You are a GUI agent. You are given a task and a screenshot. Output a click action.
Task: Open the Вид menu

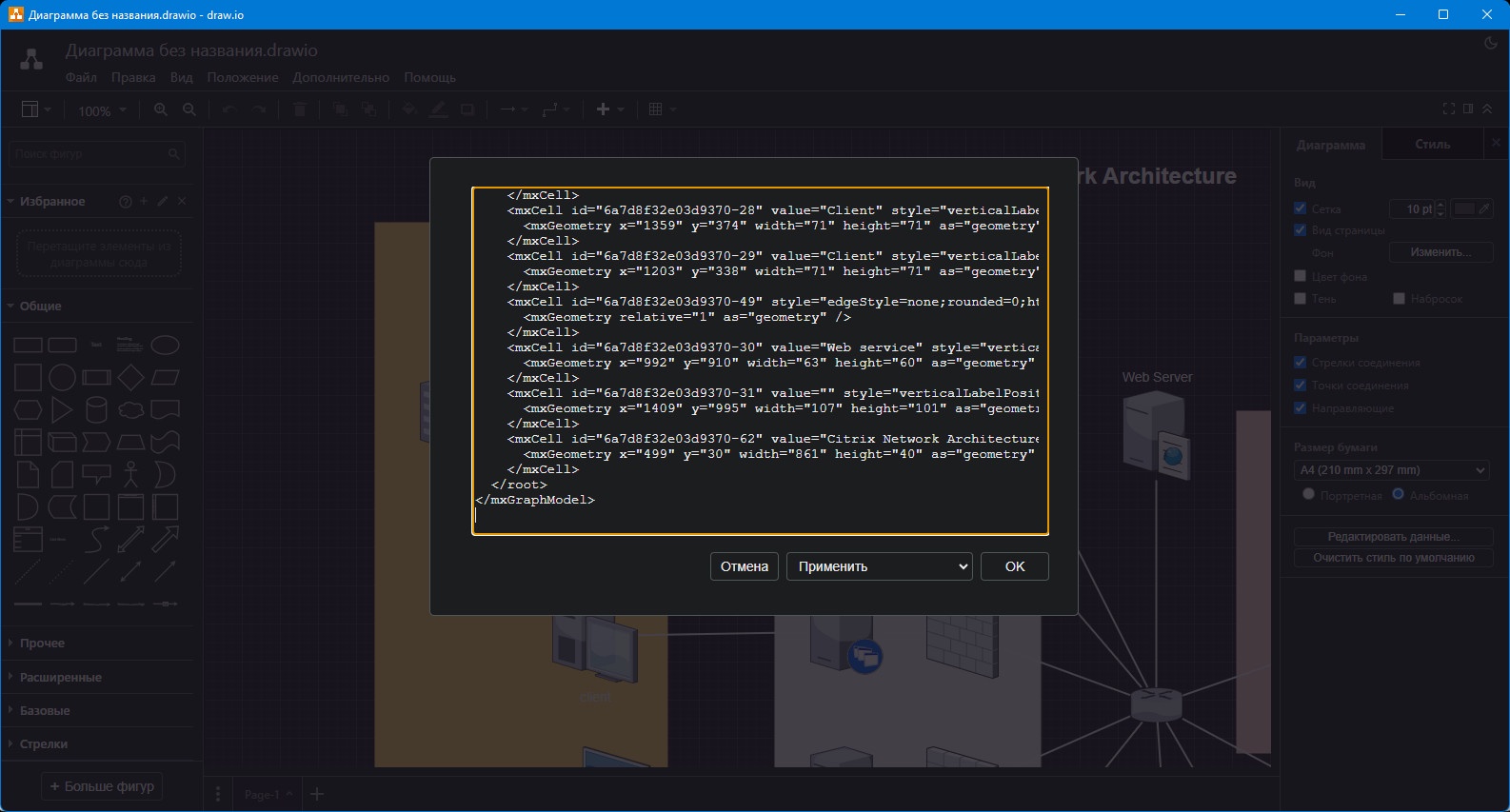point(181,77)
